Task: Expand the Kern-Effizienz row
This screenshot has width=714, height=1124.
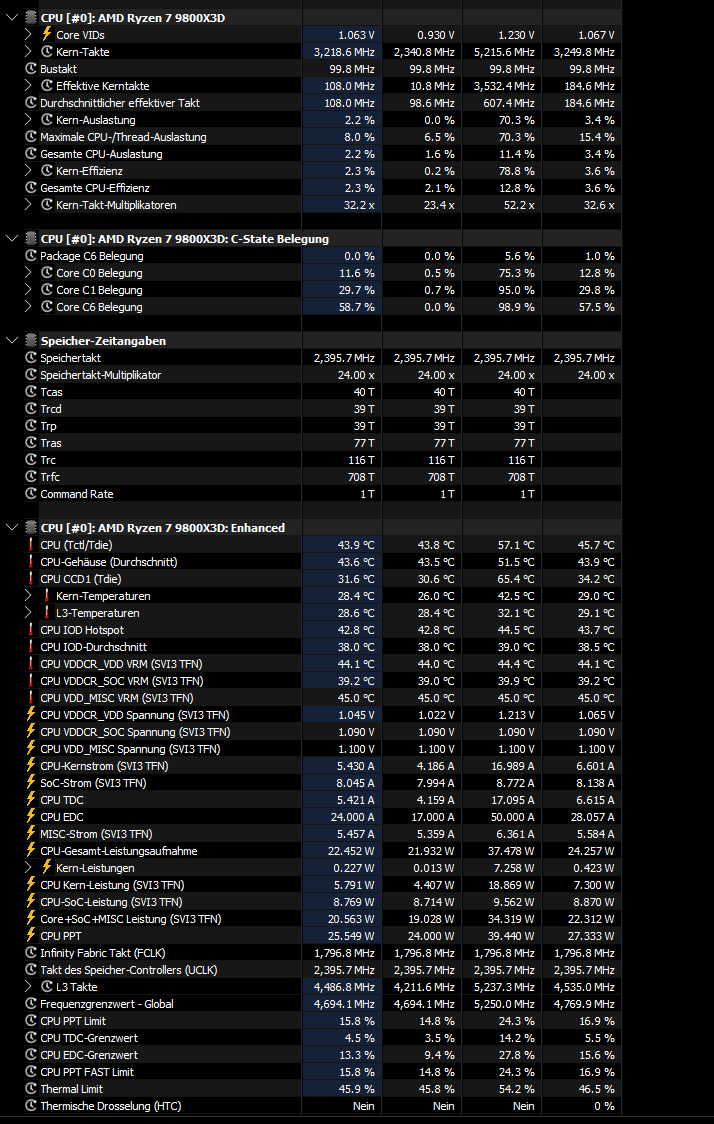Action: (x=28, y=171)
